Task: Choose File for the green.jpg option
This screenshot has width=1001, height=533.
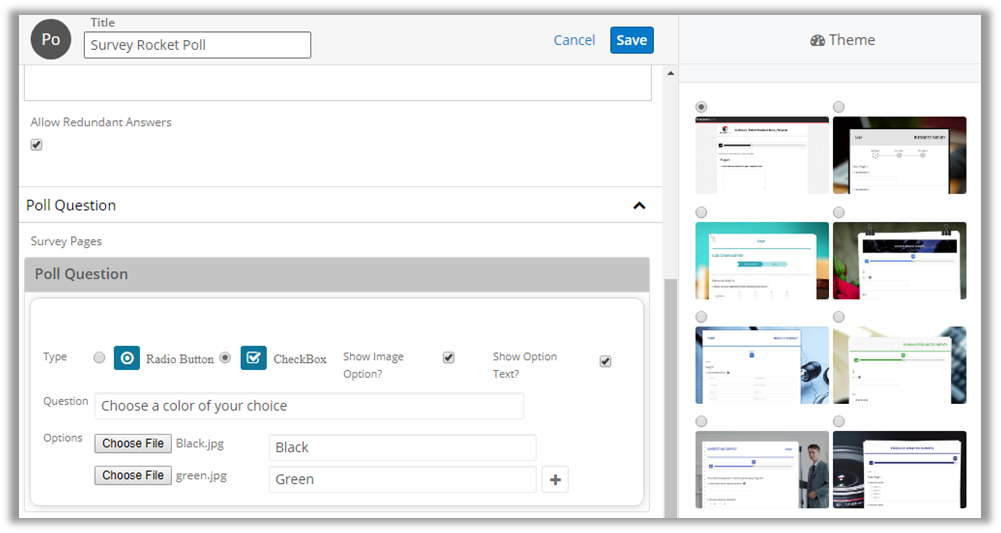Action: [133, 475]
